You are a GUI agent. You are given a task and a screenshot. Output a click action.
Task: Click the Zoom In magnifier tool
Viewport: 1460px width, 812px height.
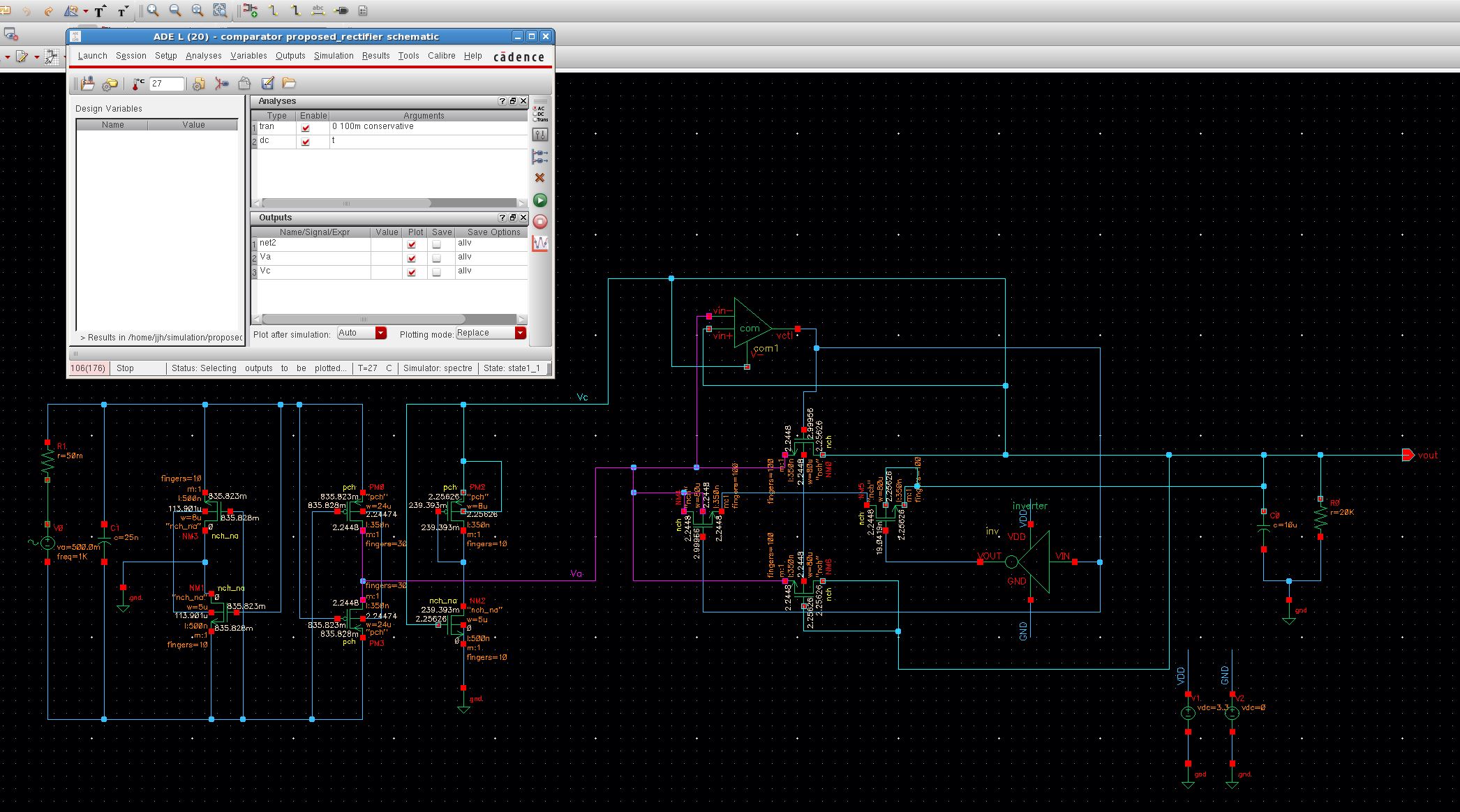click(153, 10)
